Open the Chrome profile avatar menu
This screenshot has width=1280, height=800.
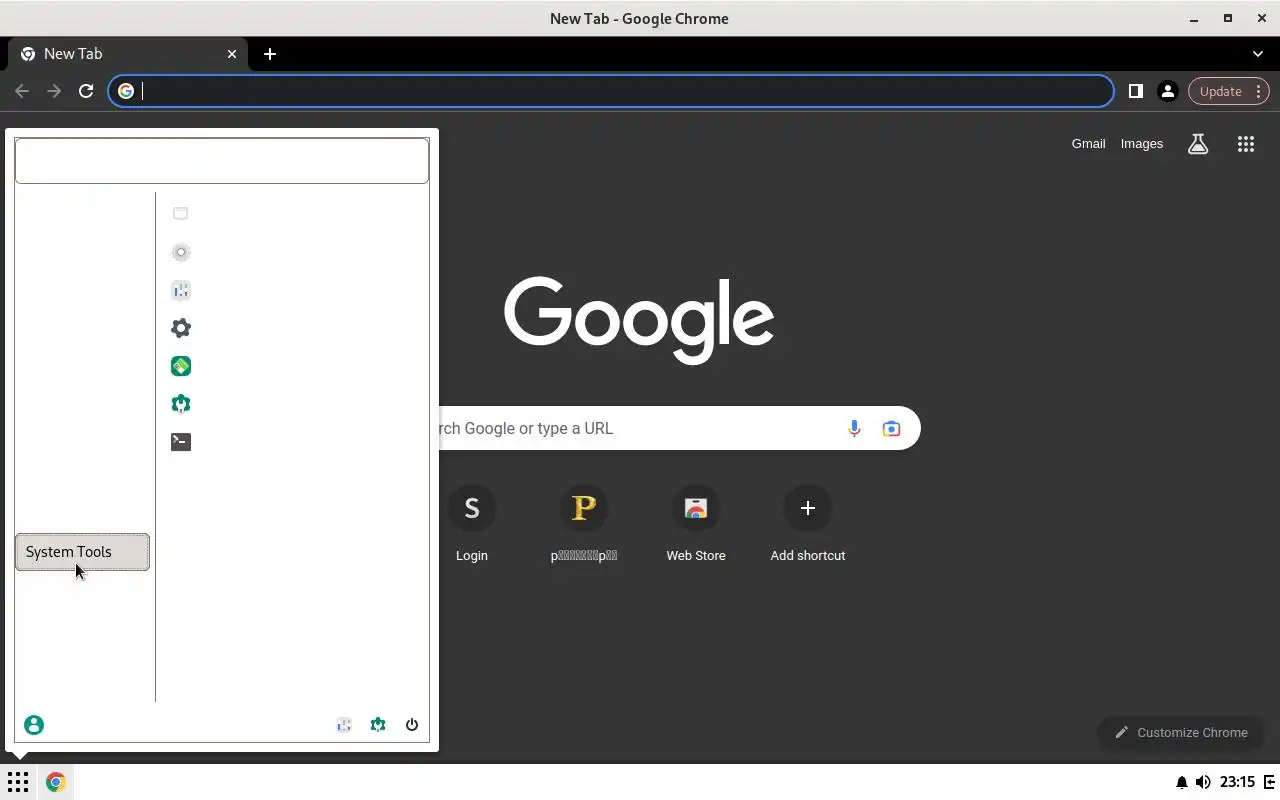(x=1167, y=91)
